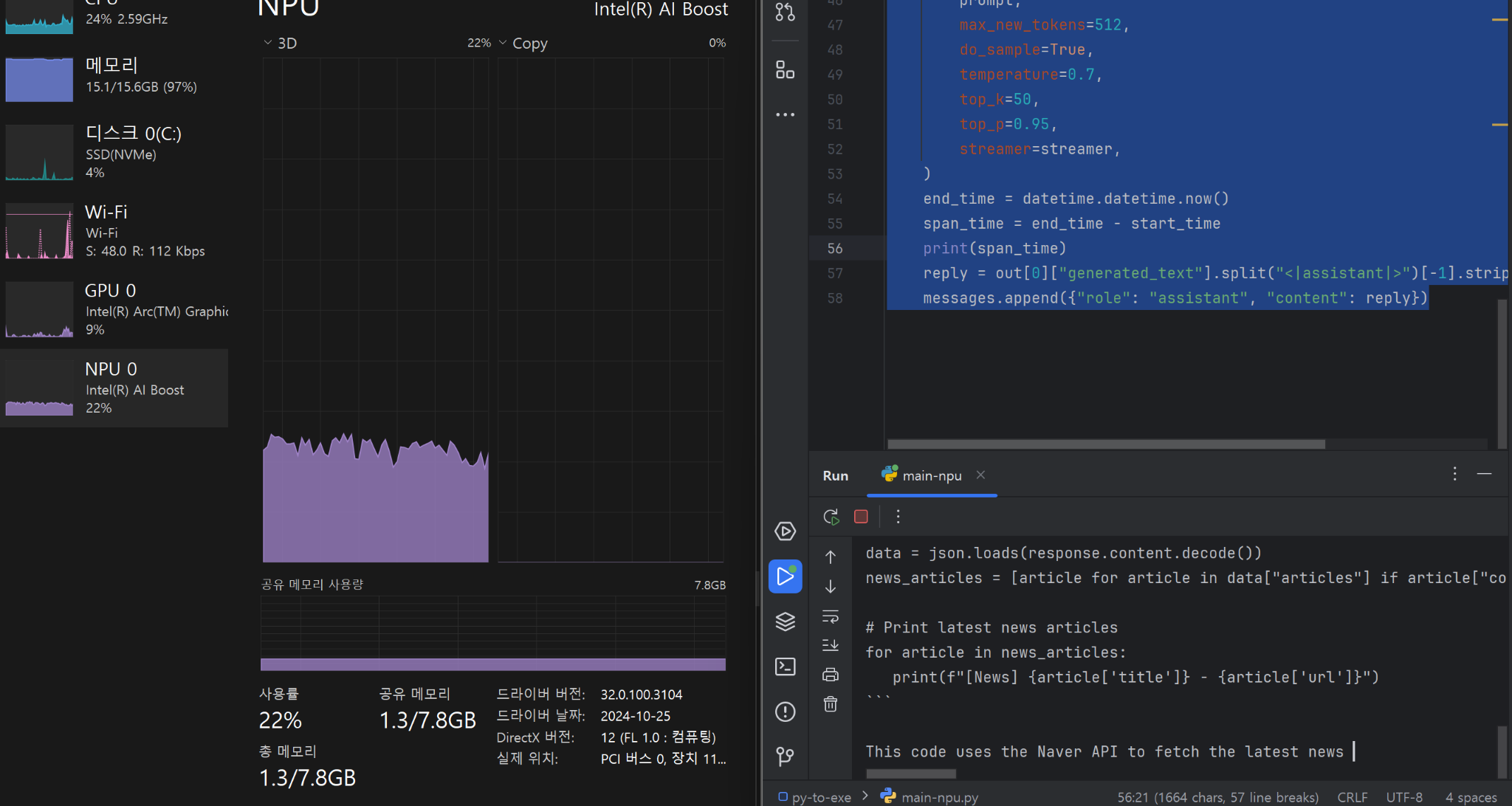Image resolution: width=1512 pixels, height=806 pixels.
Task: Expand the 3D graph engine dropdown
Action: click(268, 43)
